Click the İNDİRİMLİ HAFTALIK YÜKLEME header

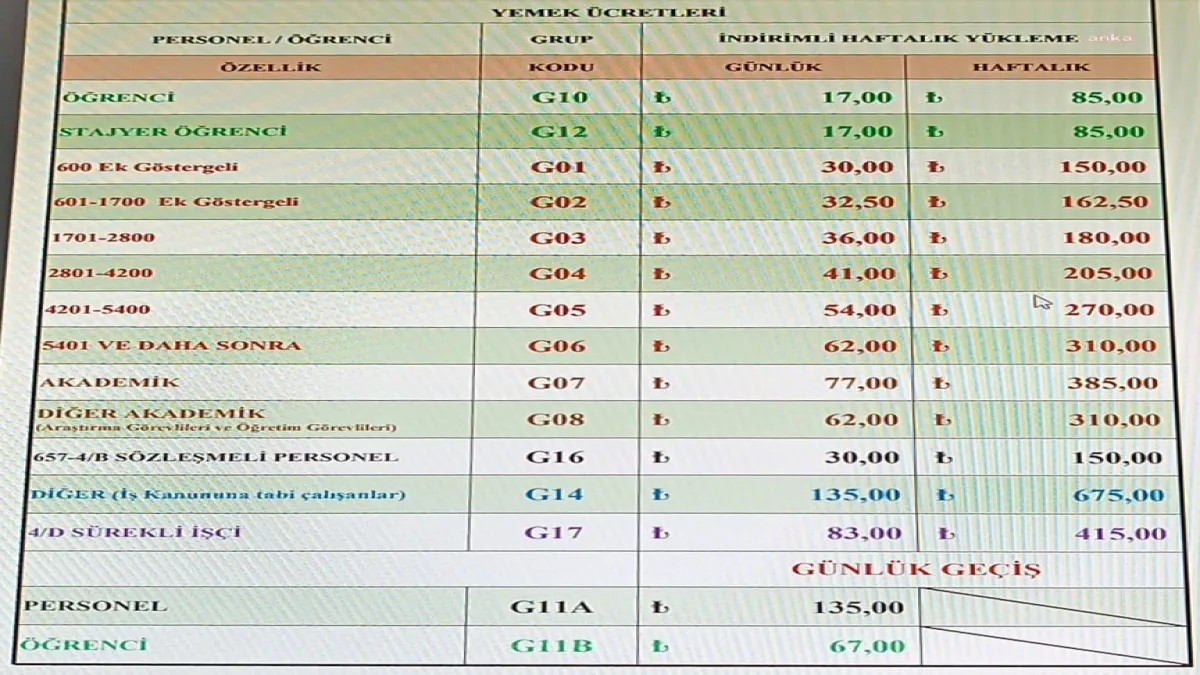(898, 39)
